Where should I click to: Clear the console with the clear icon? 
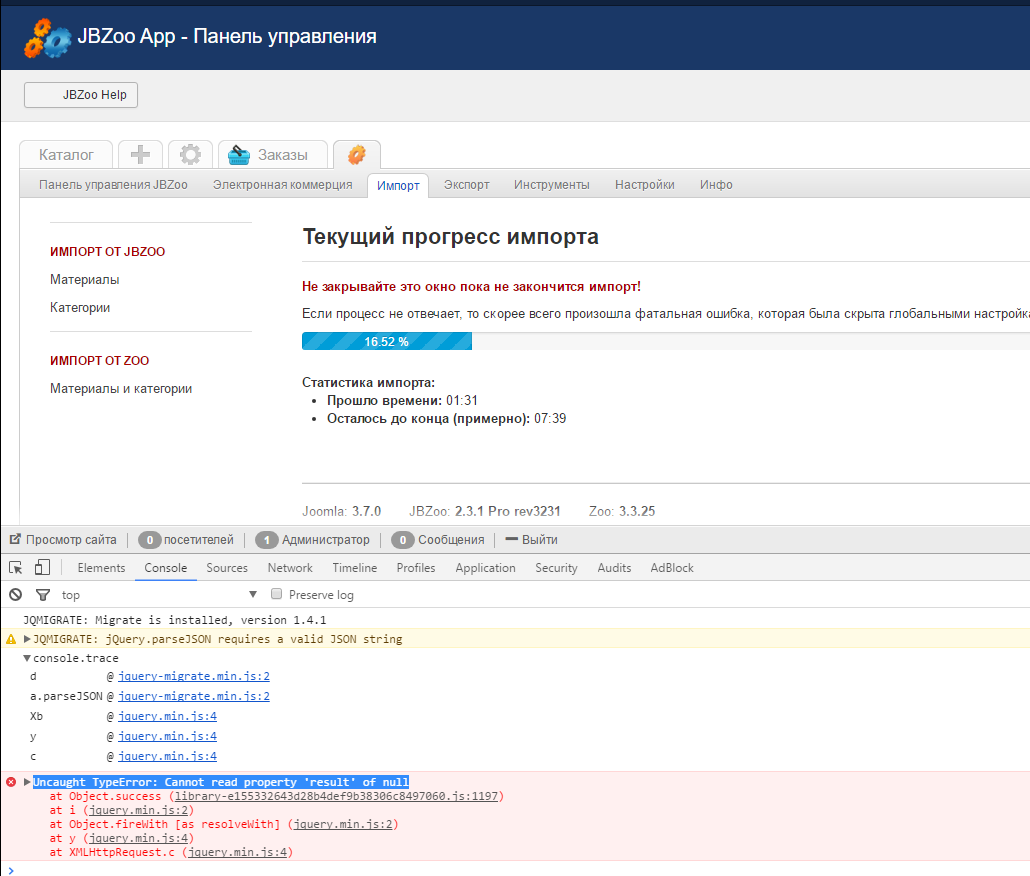(15, 595)
